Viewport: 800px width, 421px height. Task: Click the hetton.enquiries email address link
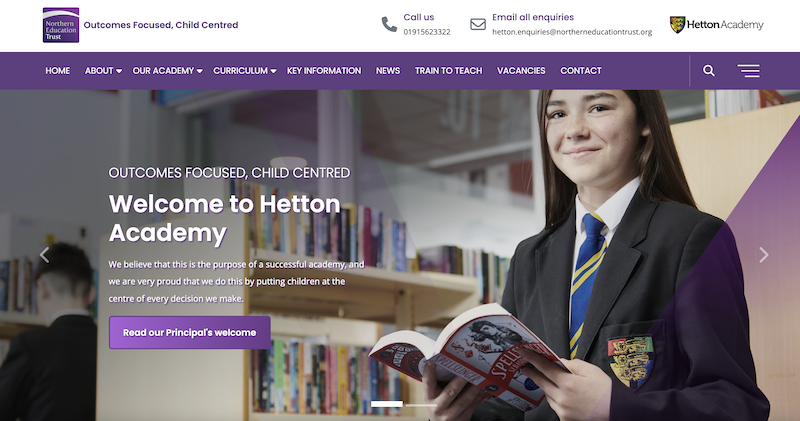[572, 32]
